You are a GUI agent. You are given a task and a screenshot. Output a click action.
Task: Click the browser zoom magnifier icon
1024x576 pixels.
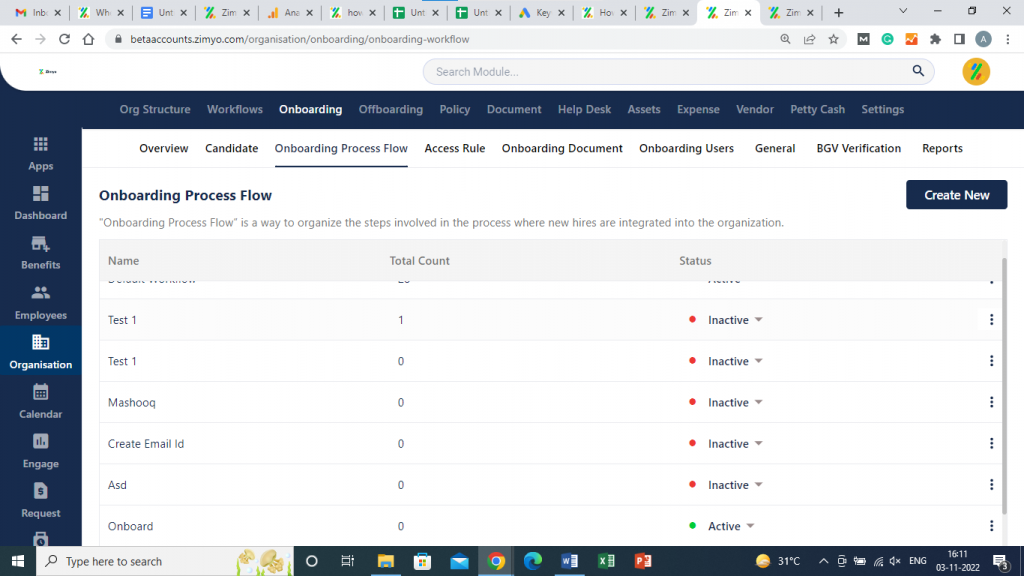pyautogui.click(x=785, y=39)
